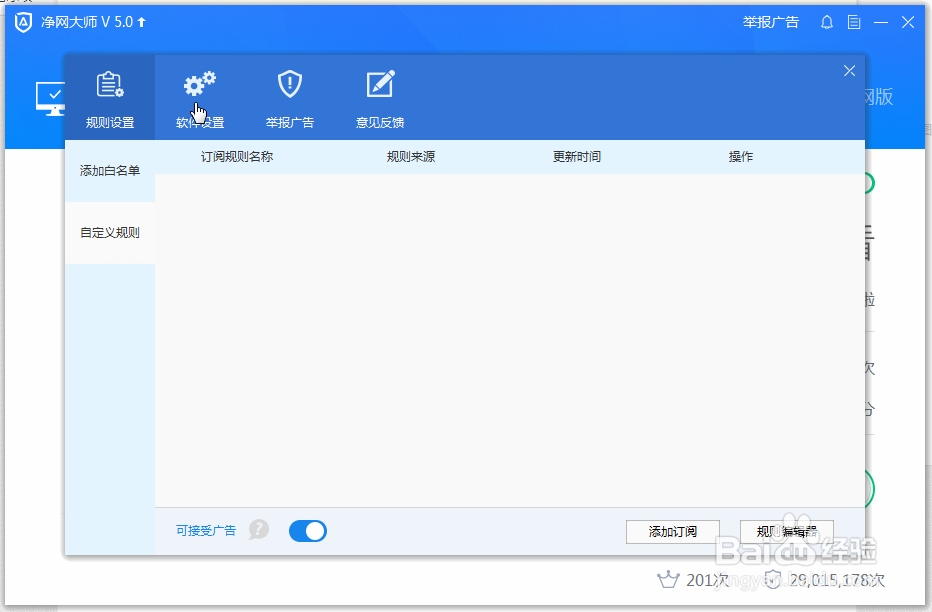Viewport: 932px width, 612px height.
Task: Click the monitor icon in main window
Action: [50, 99]
